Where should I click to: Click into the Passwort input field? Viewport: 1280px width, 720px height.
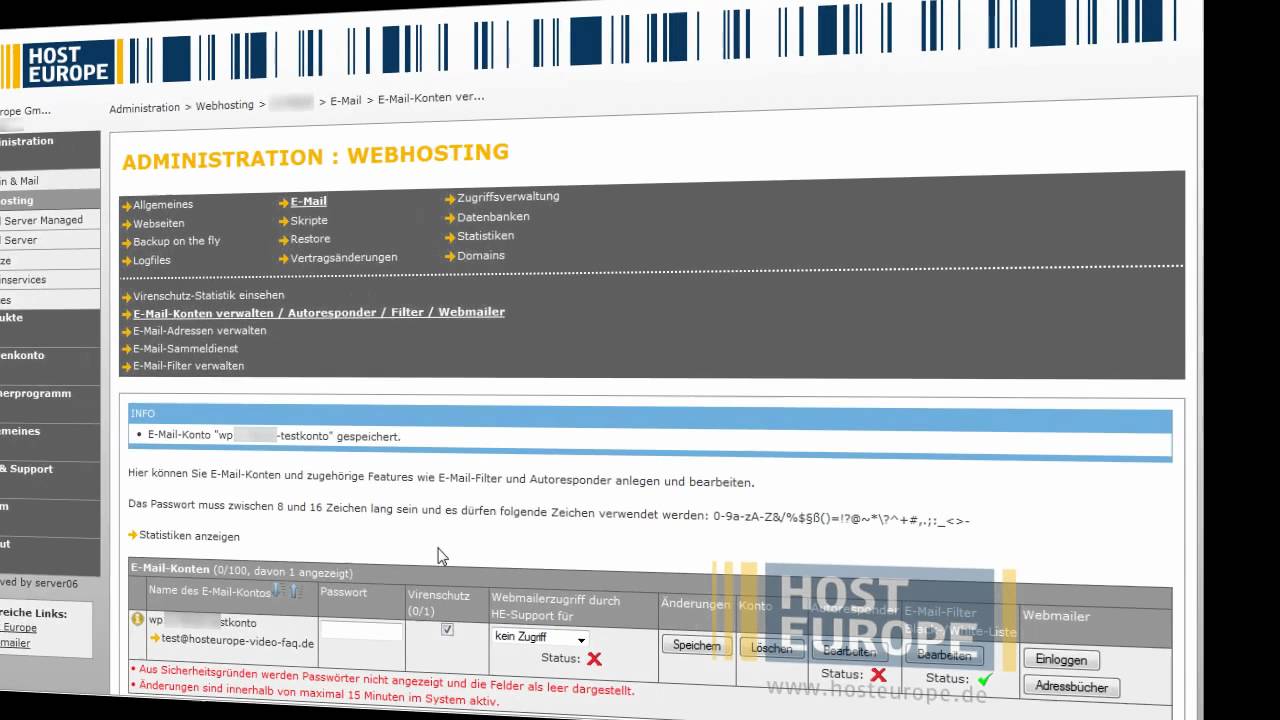[x=361, y=631]
